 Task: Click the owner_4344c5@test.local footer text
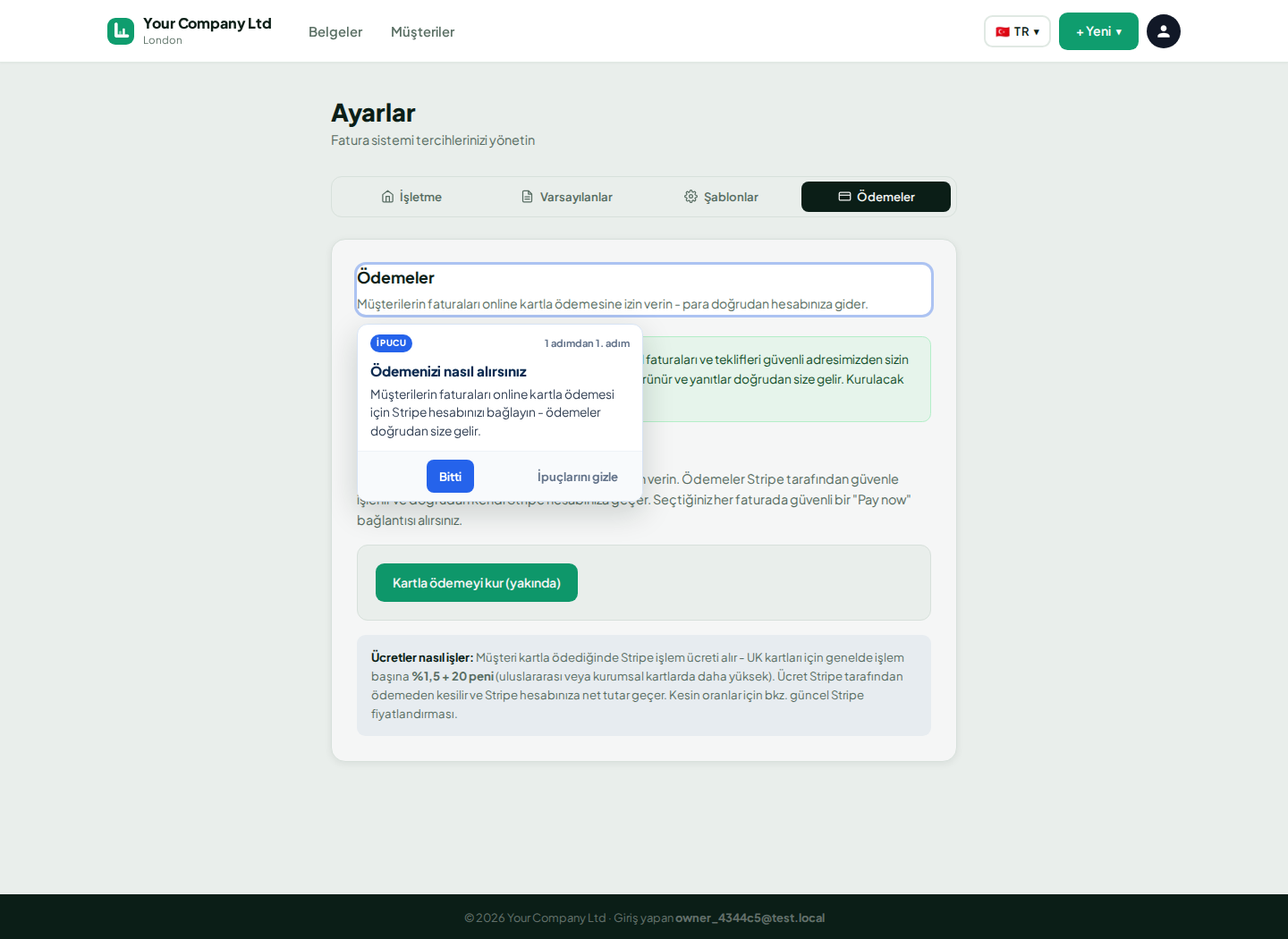pos(750,918)
